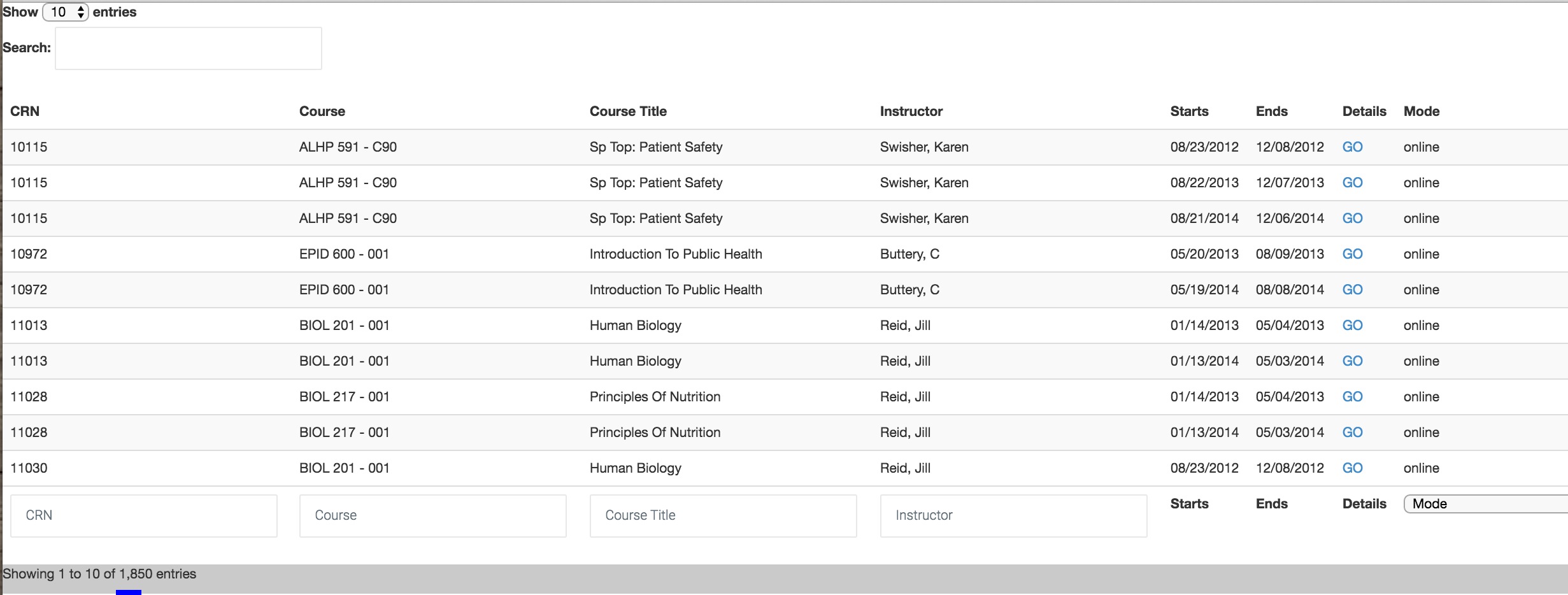Viewport: 1568px width, 595px height.
Task: Follow GO link for EPID 600 starting 05/20/2013
Action: point(1352,254)
